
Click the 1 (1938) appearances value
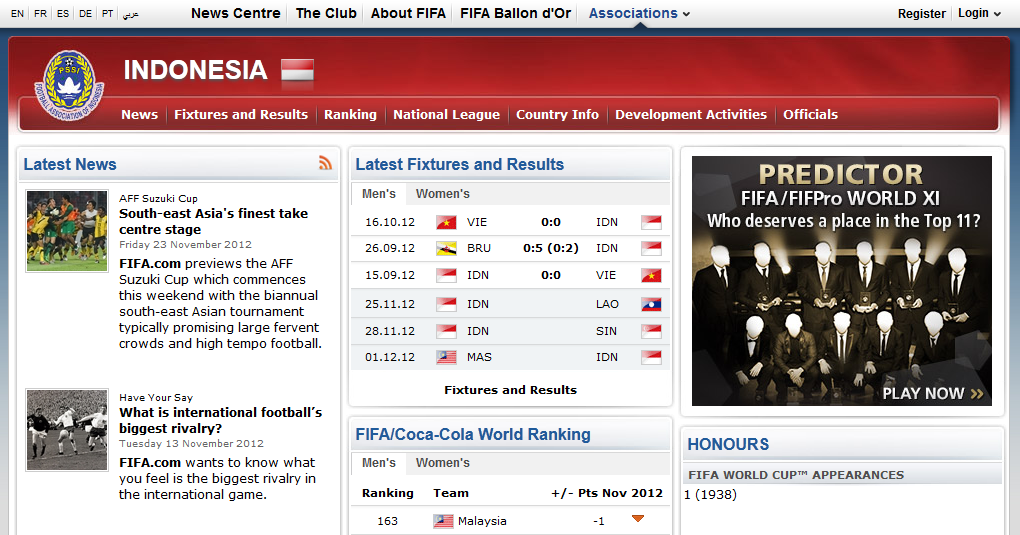click(x=710, y=495)
